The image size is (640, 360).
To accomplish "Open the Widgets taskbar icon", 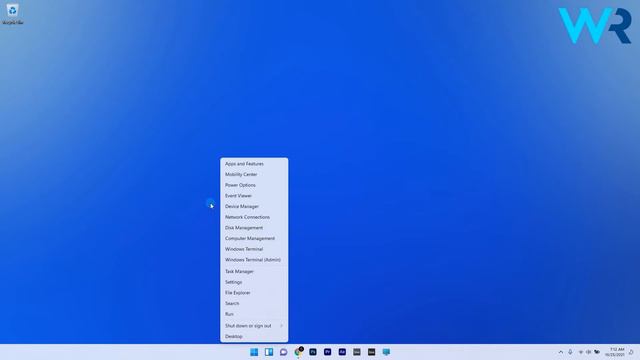I will [269, 352].
